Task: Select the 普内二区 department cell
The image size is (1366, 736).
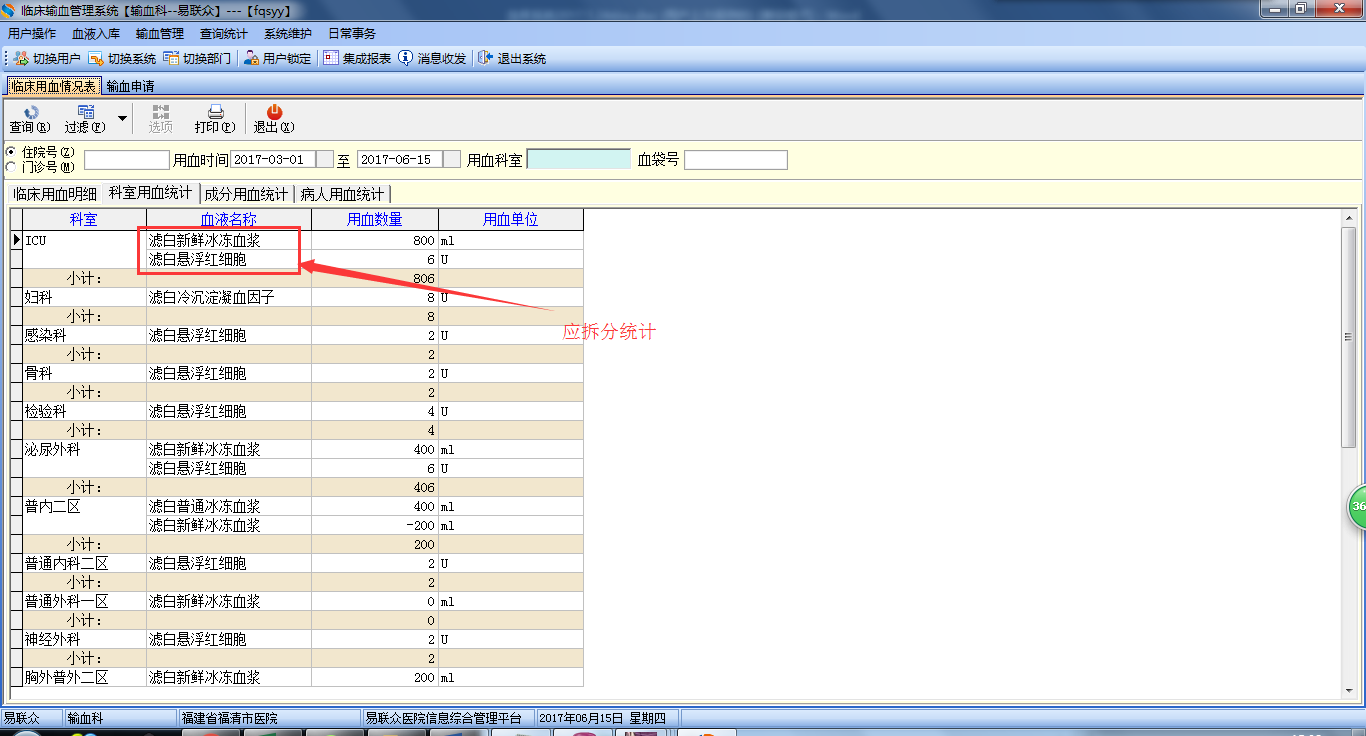Action: [x=84, y=507]
